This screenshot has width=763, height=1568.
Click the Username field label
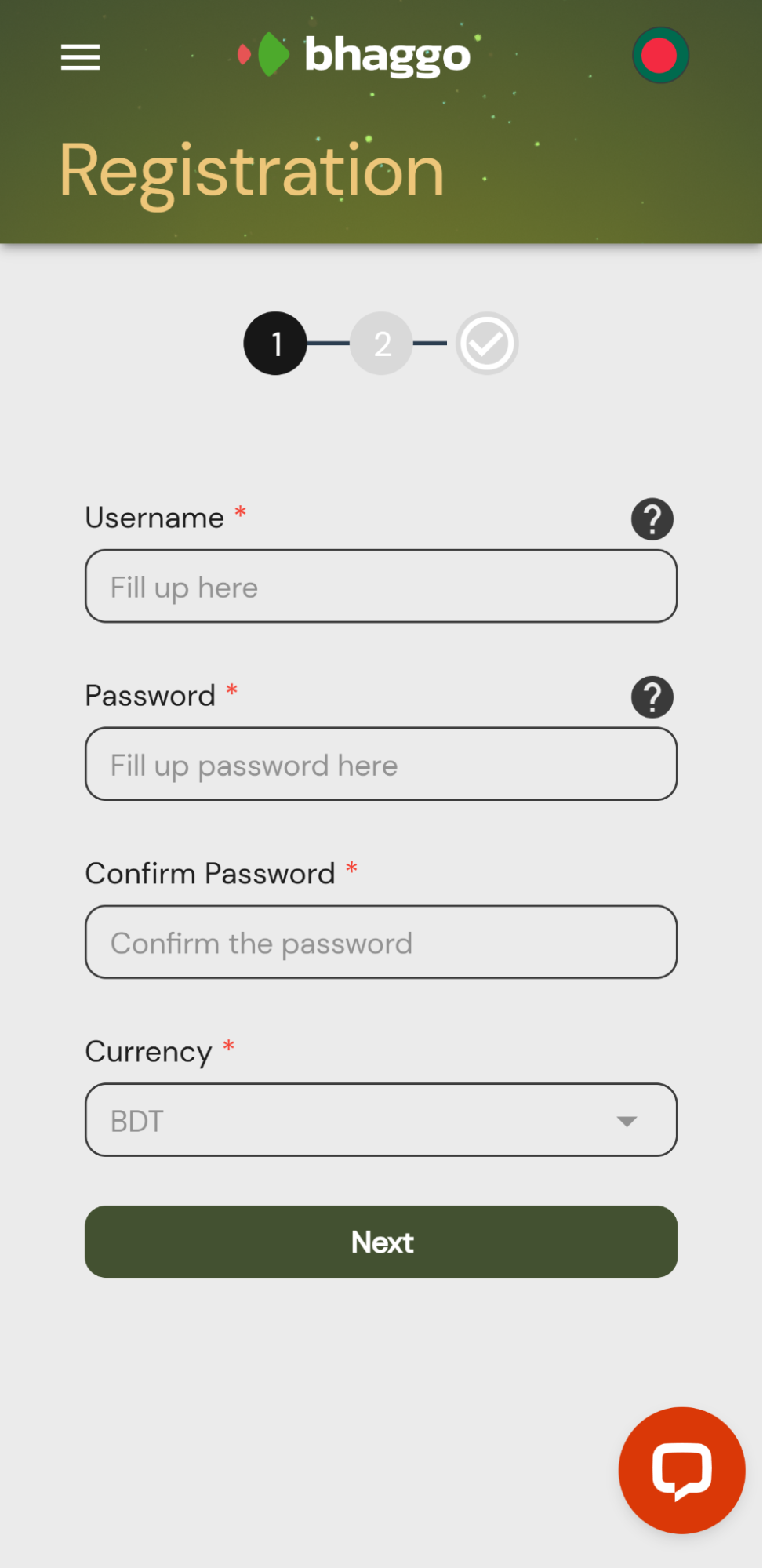(x=154, y=518)
